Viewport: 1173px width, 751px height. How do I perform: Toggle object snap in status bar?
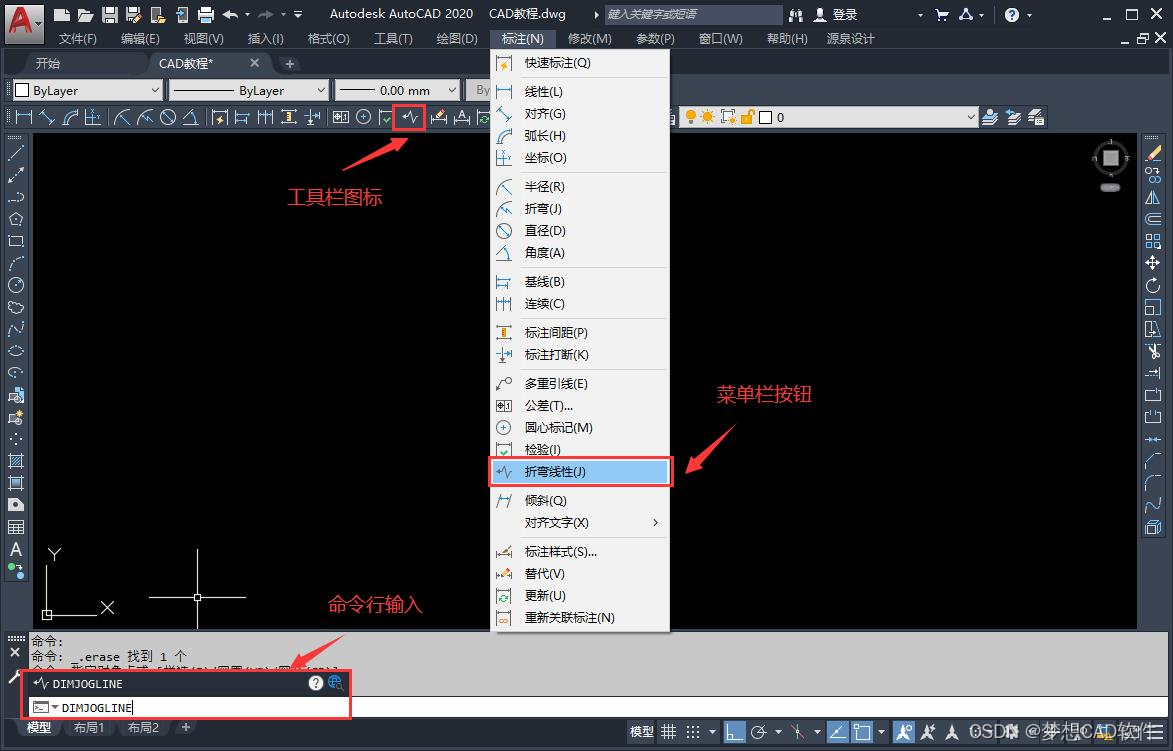[x=863, y=732]
